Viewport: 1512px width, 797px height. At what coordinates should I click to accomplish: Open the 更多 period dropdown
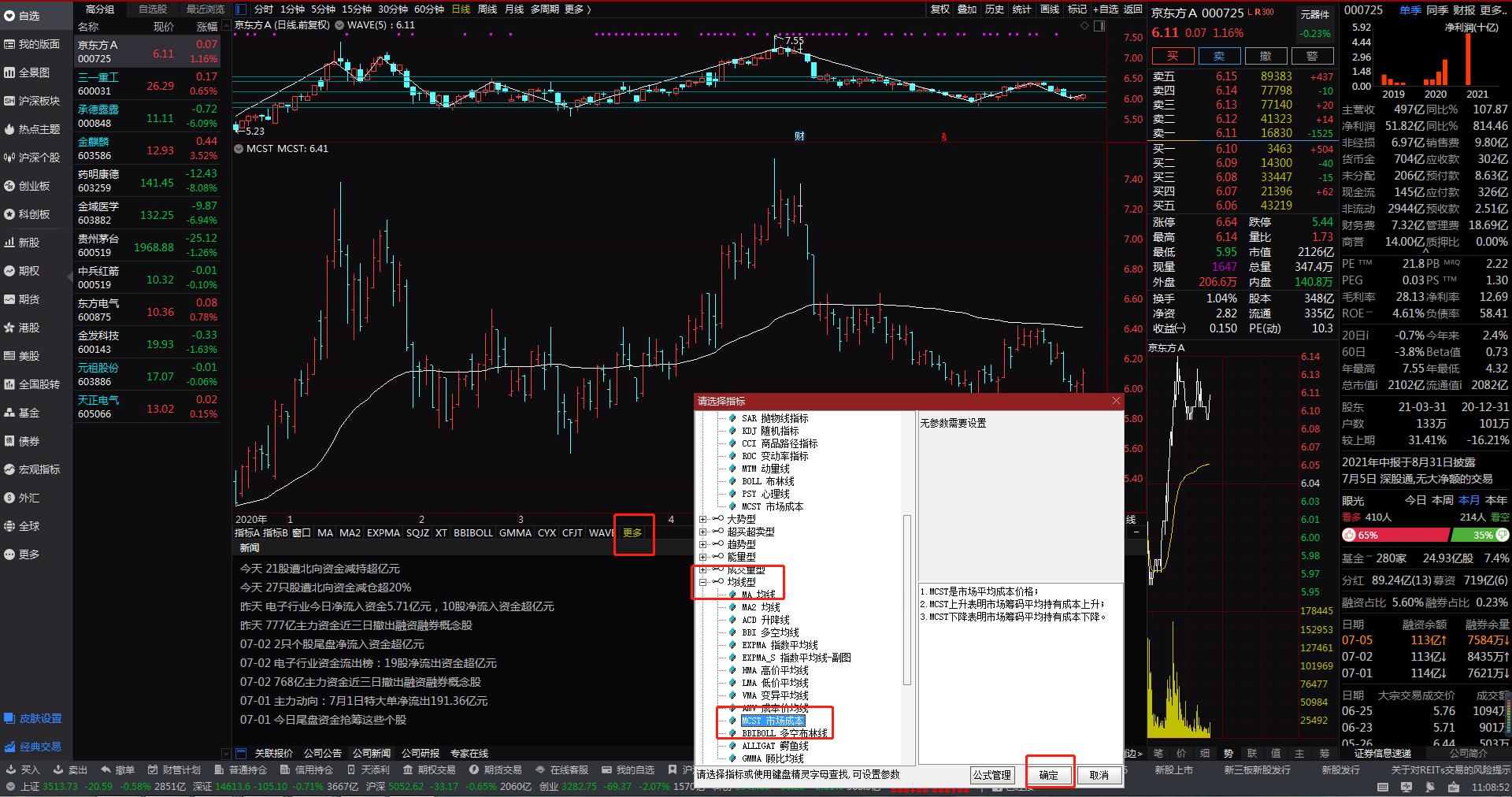click(x=575, y=10)
